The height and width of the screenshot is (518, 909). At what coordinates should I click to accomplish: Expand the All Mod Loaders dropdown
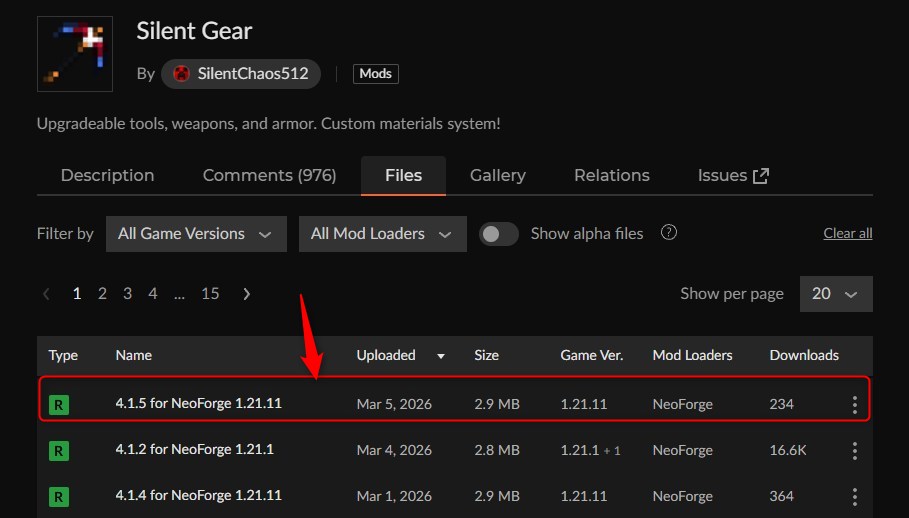click(x=383, y=234)
